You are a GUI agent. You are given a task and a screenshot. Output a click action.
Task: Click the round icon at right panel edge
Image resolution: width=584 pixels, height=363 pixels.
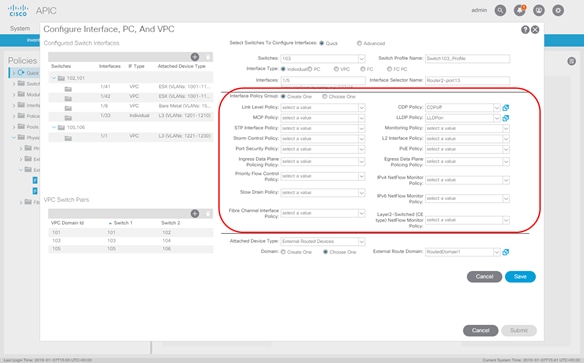[572, 61]
